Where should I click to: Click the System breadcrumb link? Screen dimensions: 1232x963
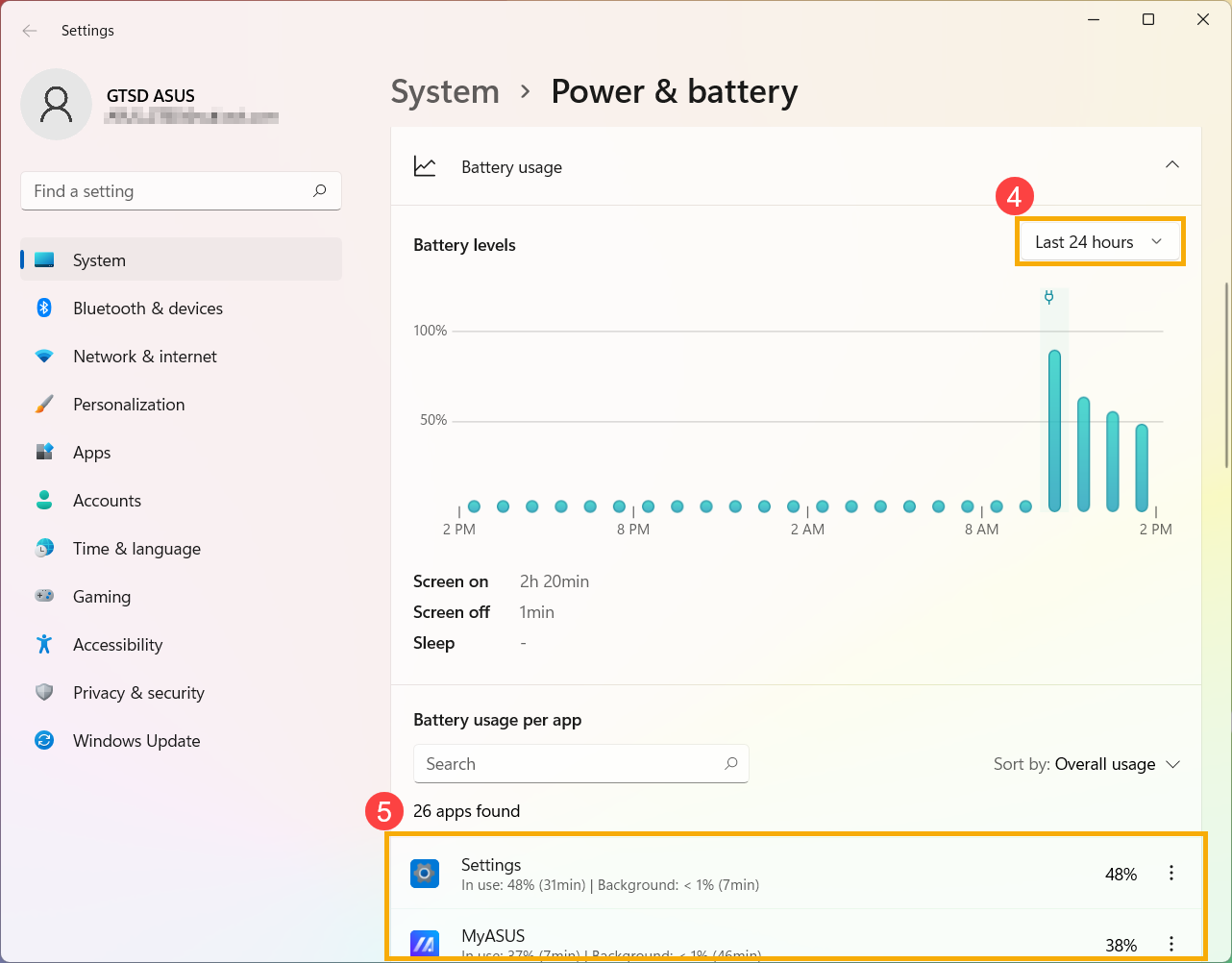tap(445, 92)
